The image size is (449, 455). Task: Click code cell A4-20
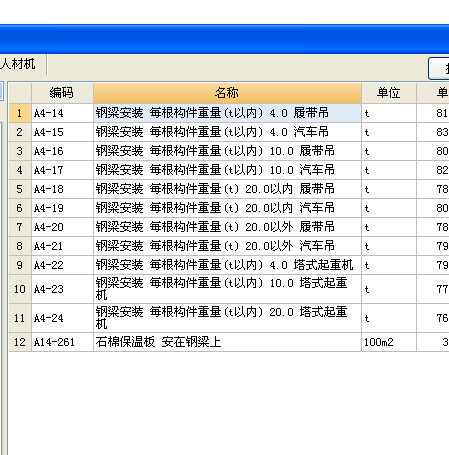(x=62, y=227)
